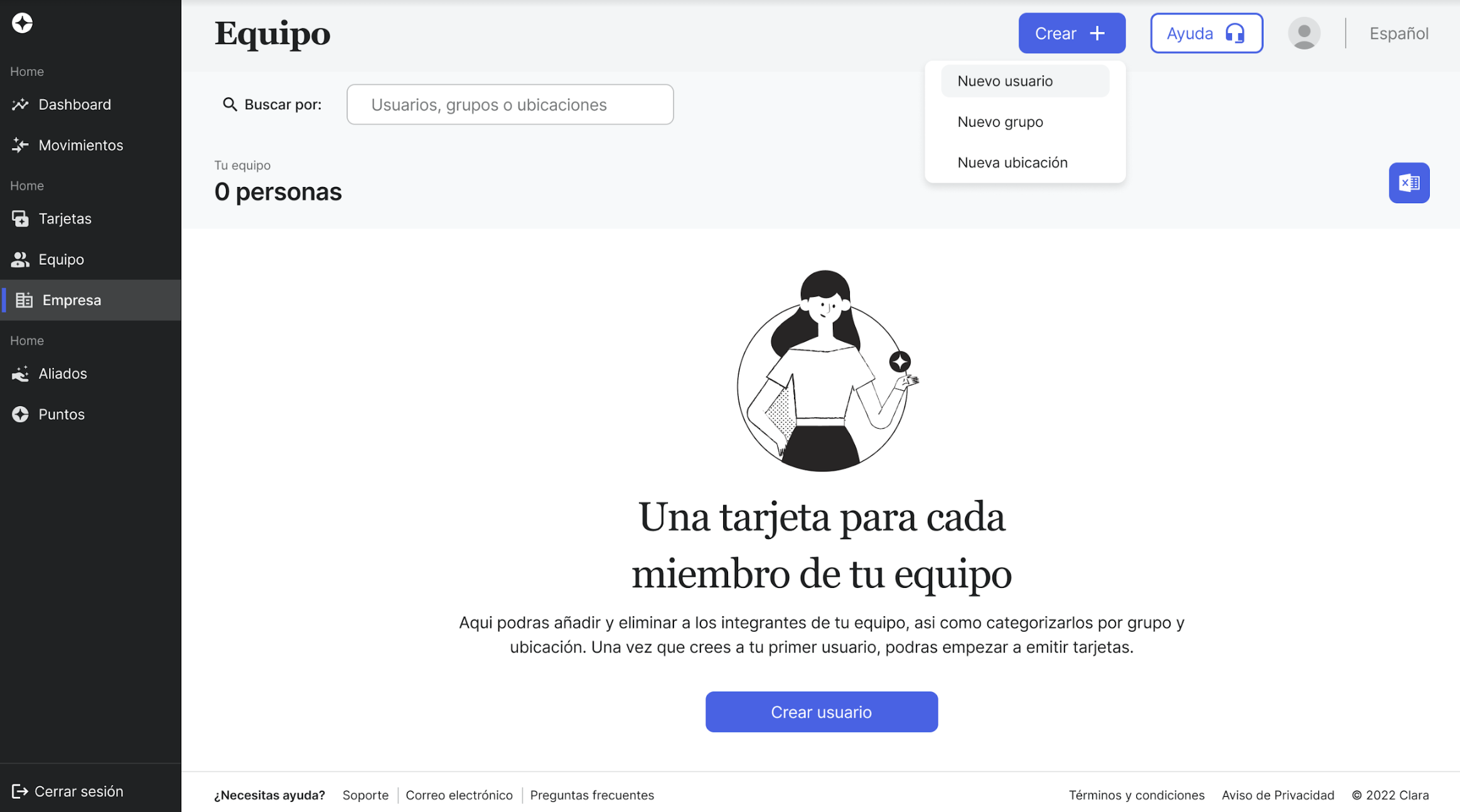Click the 'Buscar por:' label

pos(282,104)
